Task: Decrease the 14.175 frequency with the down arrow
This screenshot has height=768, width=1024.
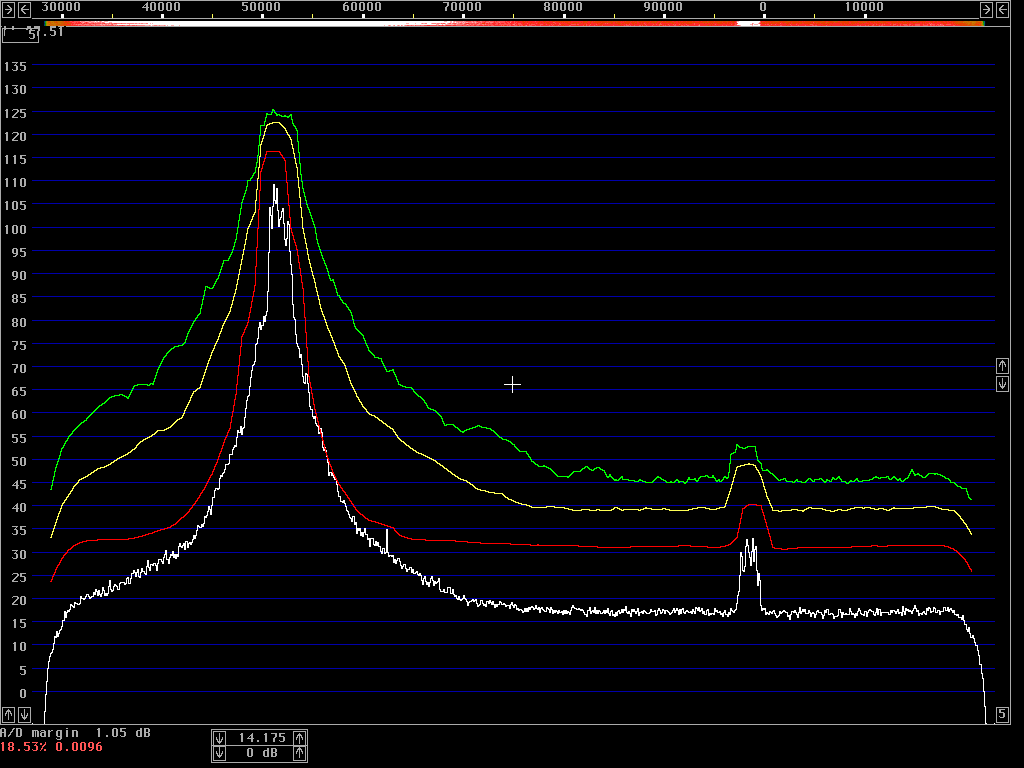Action: coord(219,738)
